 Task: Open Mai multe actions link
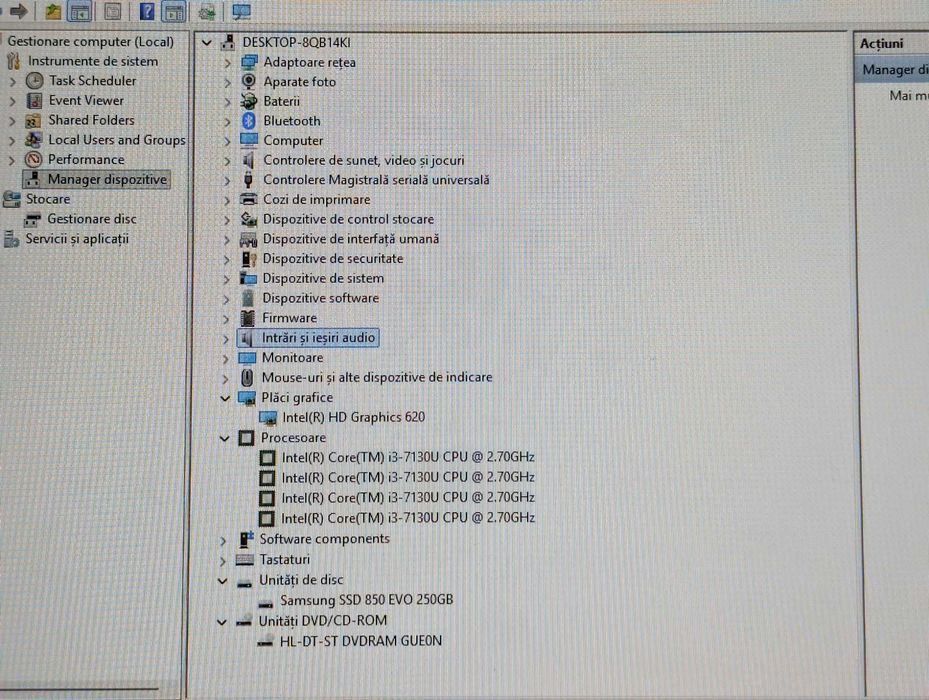tap(908, 95)
